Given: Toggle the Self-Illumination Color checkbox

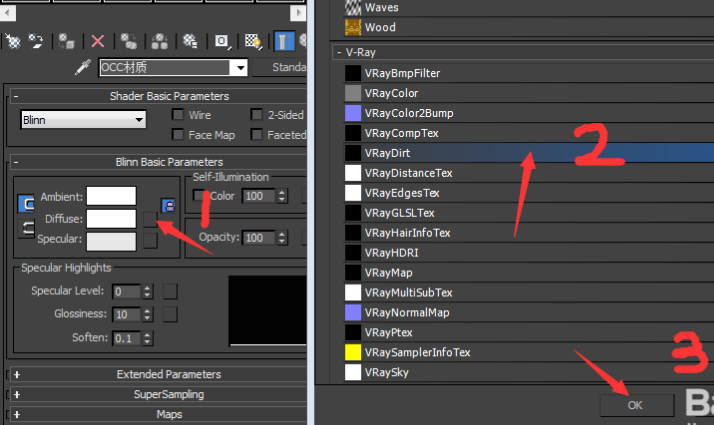Looking at the screenshot, I should tap(199, 195).
